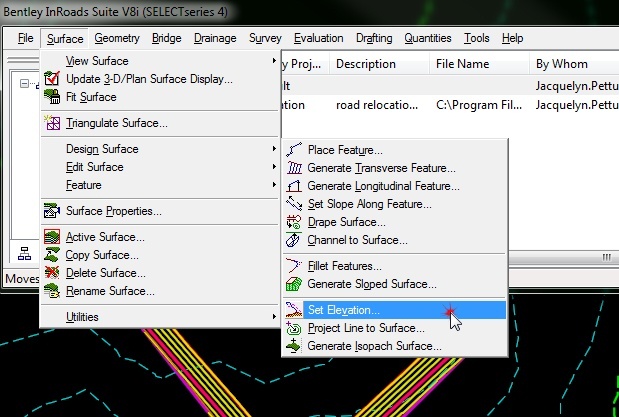This screenshot has height=417, width=619.
Task: Open the Geometry menu
Action: click(x=117, y=38)
